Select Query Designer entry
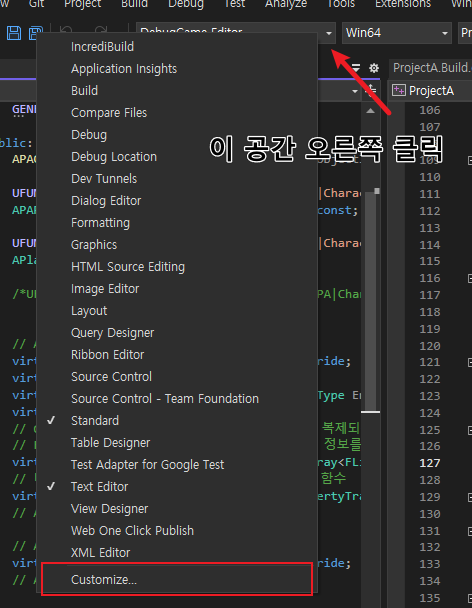 pos(177,333)
